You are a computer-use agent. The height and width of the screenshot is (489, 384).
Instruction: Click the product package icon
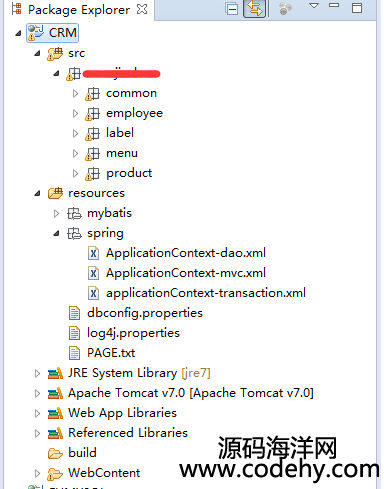[92, 174]
